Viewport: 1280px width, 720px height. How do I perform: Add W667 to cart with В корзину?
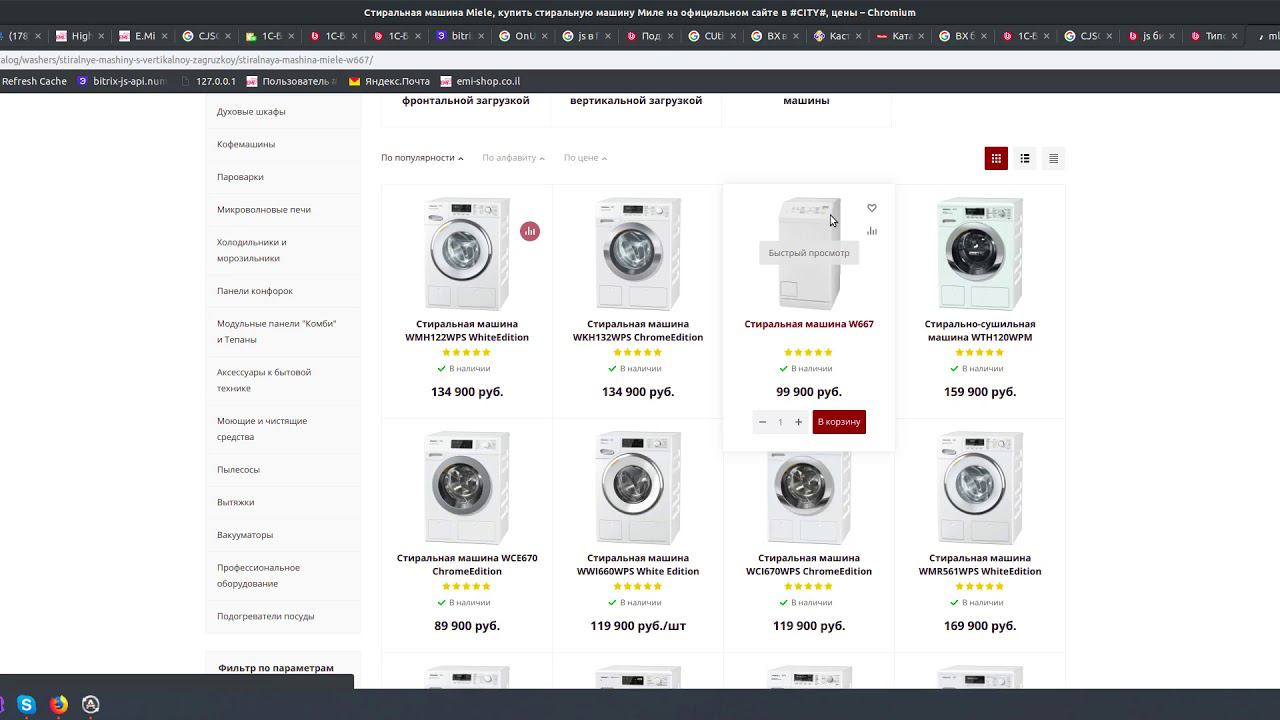[839, 422]
